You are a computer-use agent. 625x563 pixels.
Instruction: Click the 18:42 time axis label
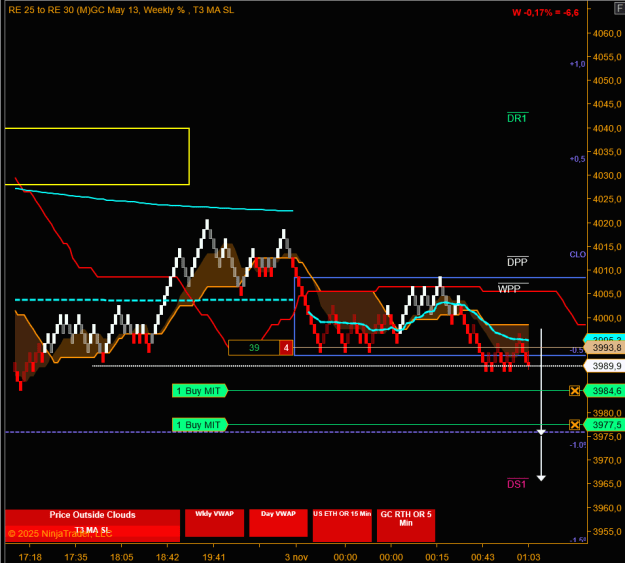tap(167, 557)
